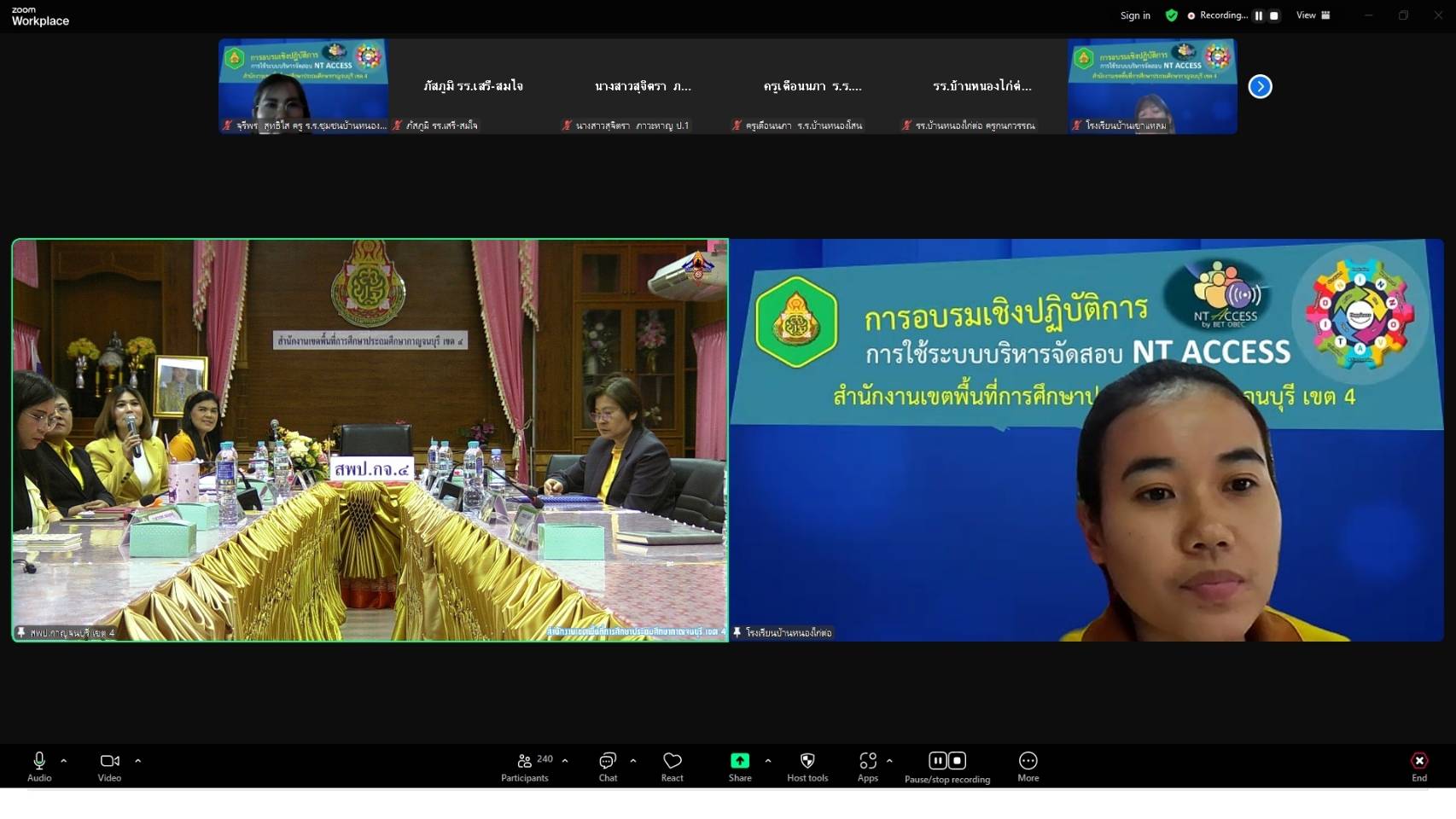This screenshot has width=1456, height=819.
Task: Stop recording in the bottom toolbar
Action: [x=958, y=760]
